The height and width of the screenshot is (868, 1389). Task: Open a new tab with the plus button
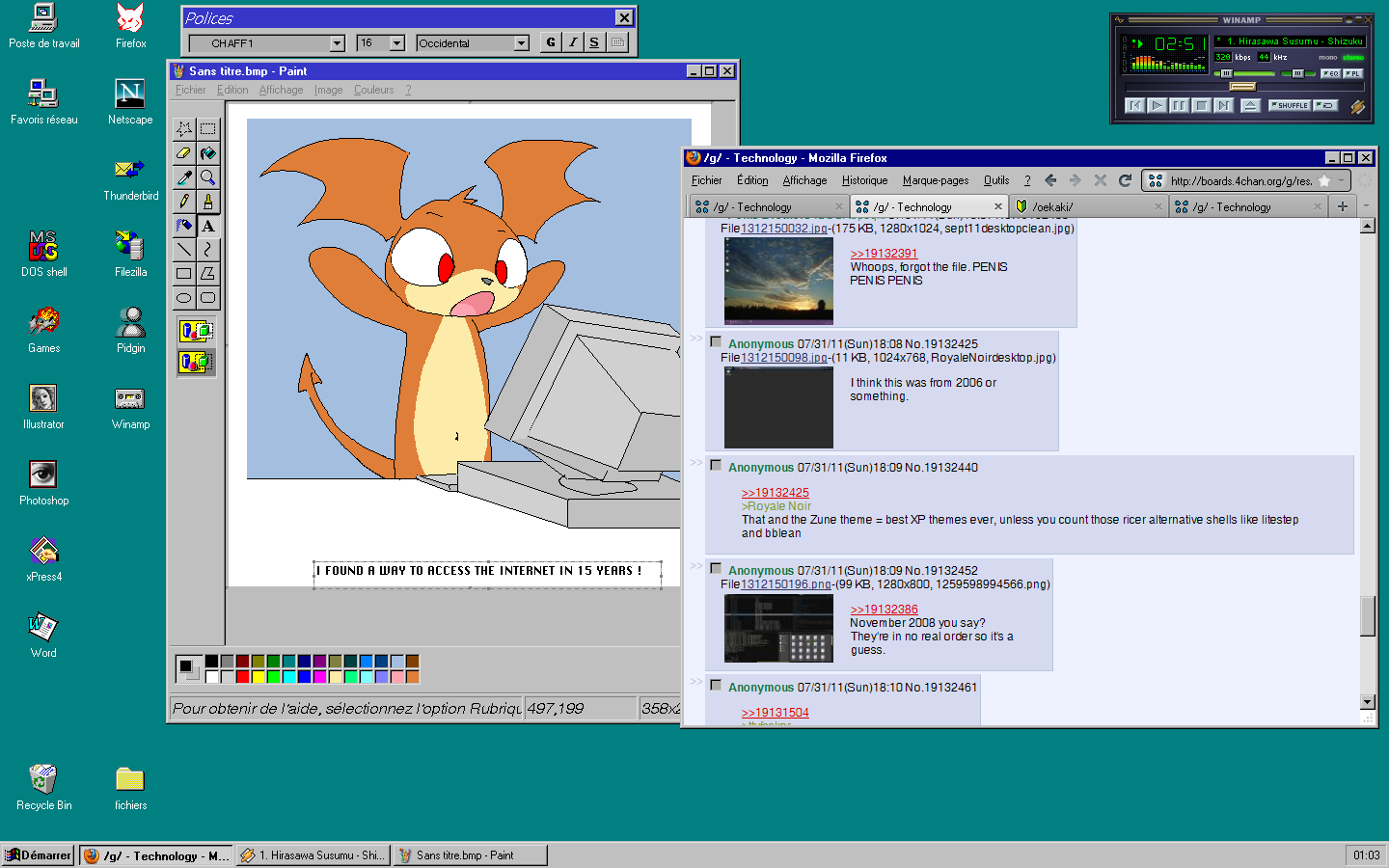1342,206
